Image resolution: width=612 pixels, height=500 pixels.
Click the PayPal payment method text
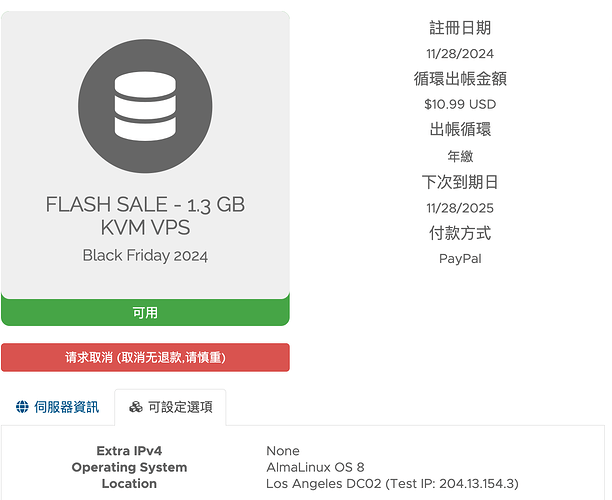pos(460,259)
